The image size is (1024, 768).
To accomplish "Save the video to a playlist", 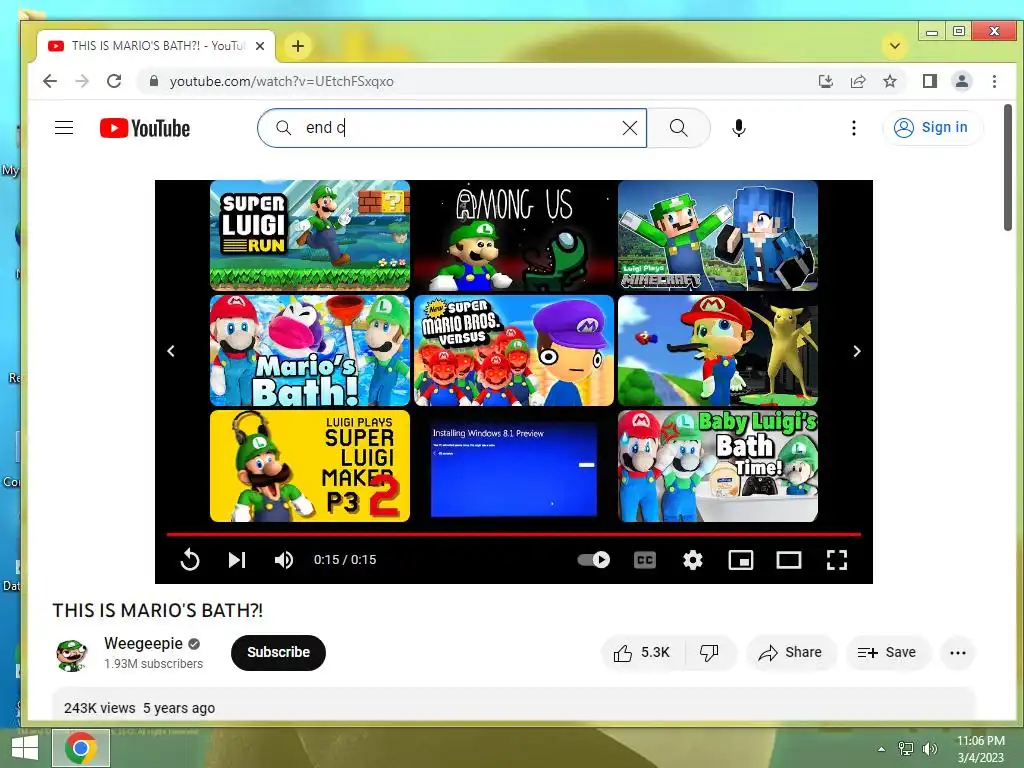I will pyautogui.click(x=887, y=652).
